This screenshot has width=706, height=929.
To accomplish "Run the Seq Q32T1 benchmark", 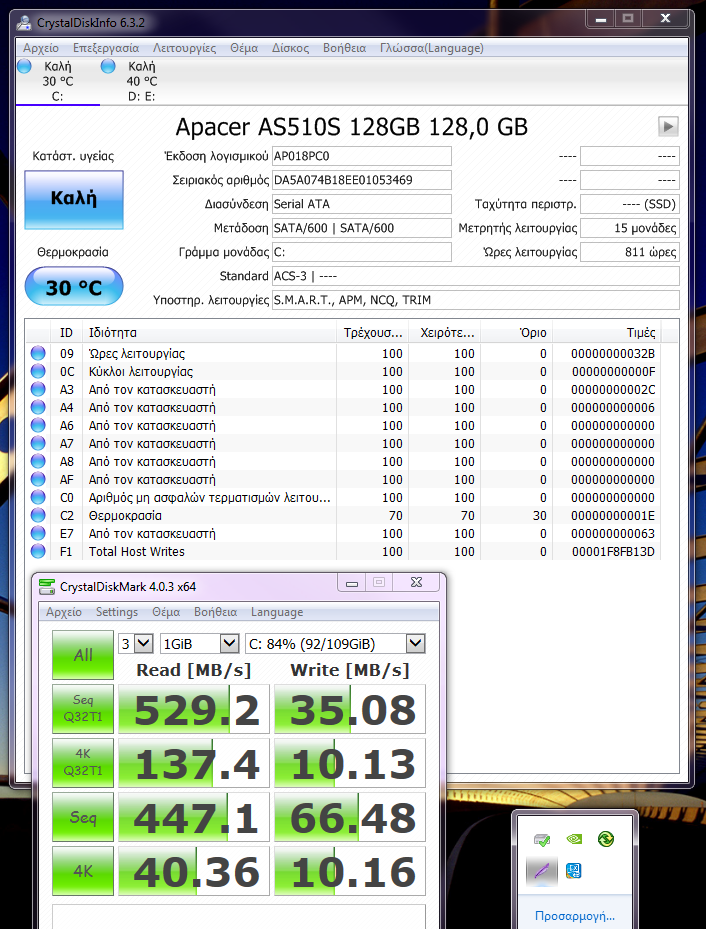I will [x=83, y=709].
